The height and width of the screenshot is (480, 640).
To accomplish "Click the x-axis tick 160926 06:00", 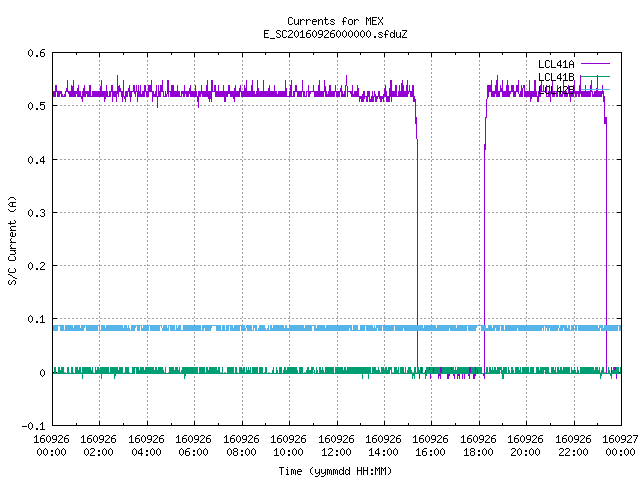I will tap(193, 445).
